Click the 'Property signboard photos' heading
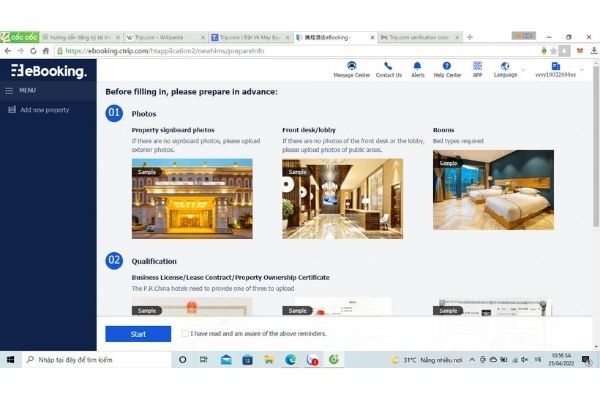Screen dimensions: 600x400 [x=173, y=130]
